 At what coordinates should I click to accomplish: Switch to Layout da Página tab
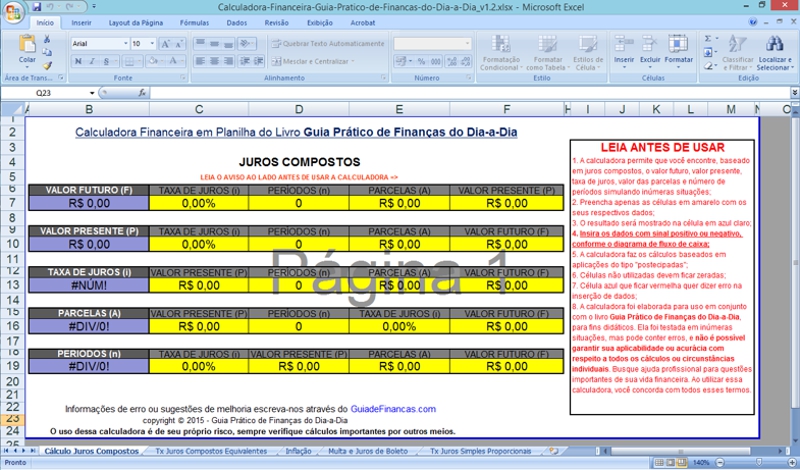(x=136, y=23)
